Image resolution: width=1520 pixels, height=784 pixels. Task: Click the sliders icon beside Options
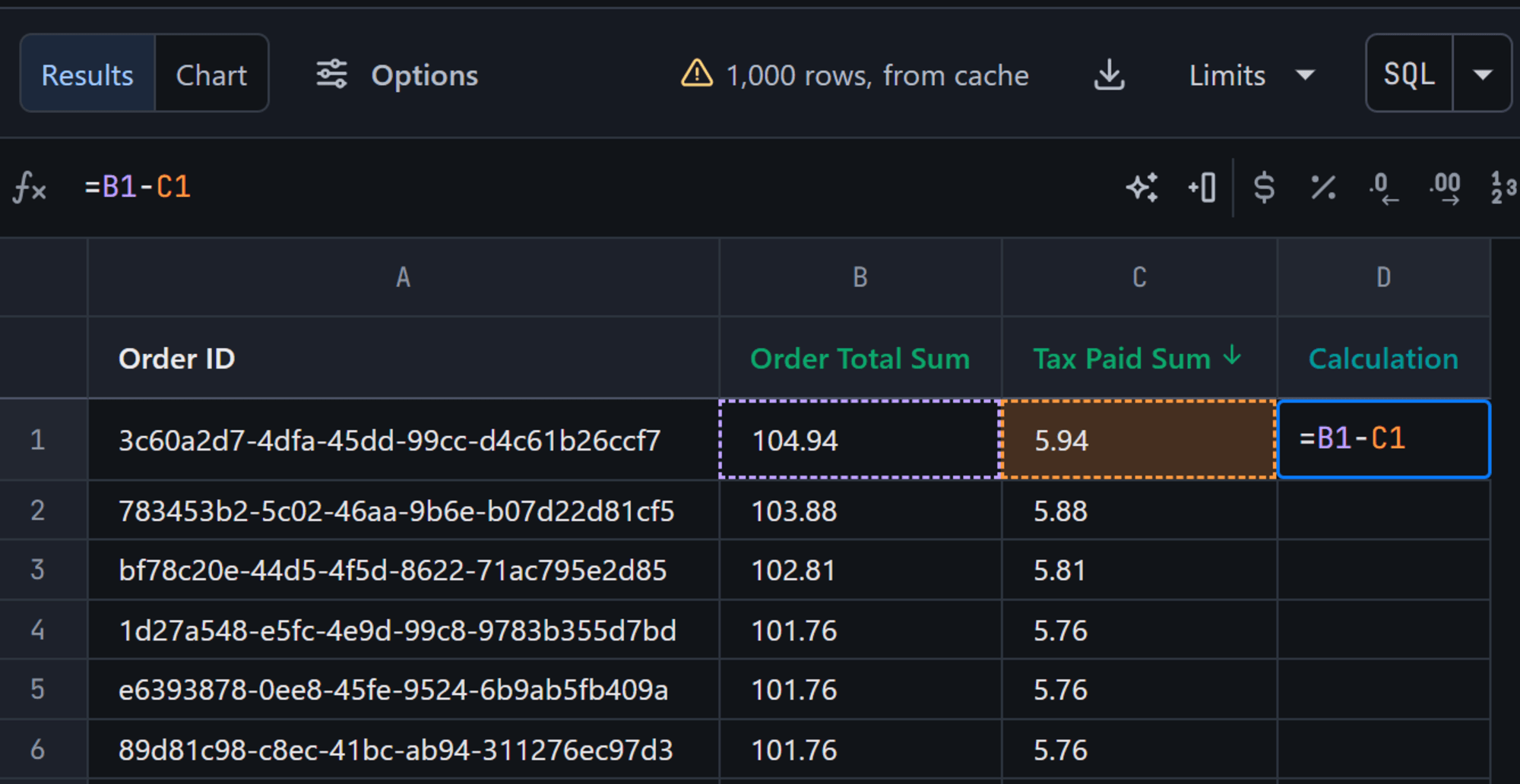(332, 74)
